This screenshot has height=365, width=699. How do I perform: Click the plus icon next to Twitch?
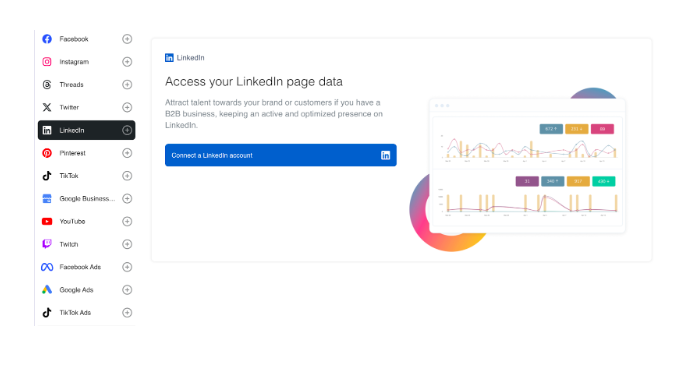[x=127, y=244]
